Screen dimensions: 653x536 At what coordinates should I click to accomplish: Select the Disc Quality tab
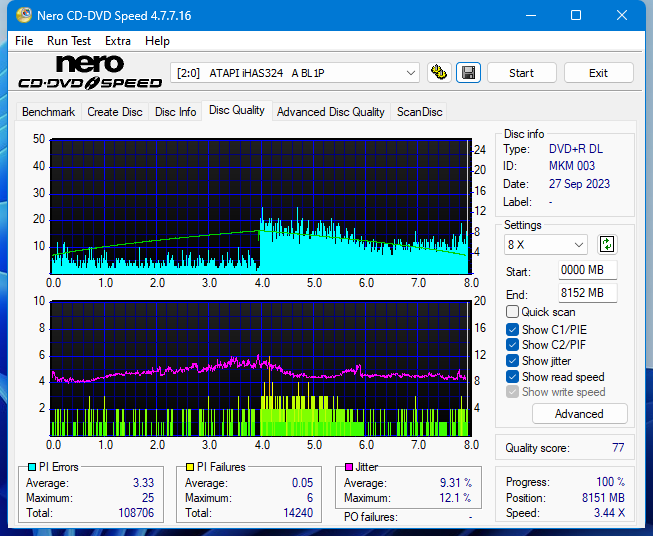click(237, 110)
